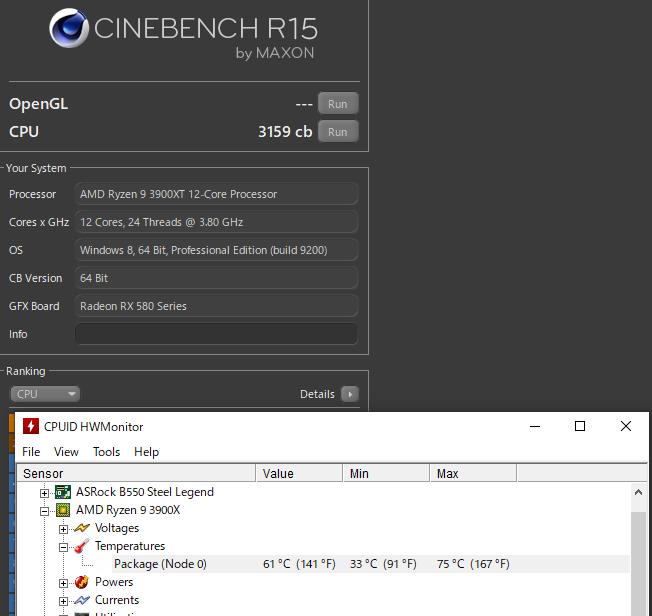Click the Currents wave icon
The width and height of the screenshot is (652, 616).
tap(82, 600)
